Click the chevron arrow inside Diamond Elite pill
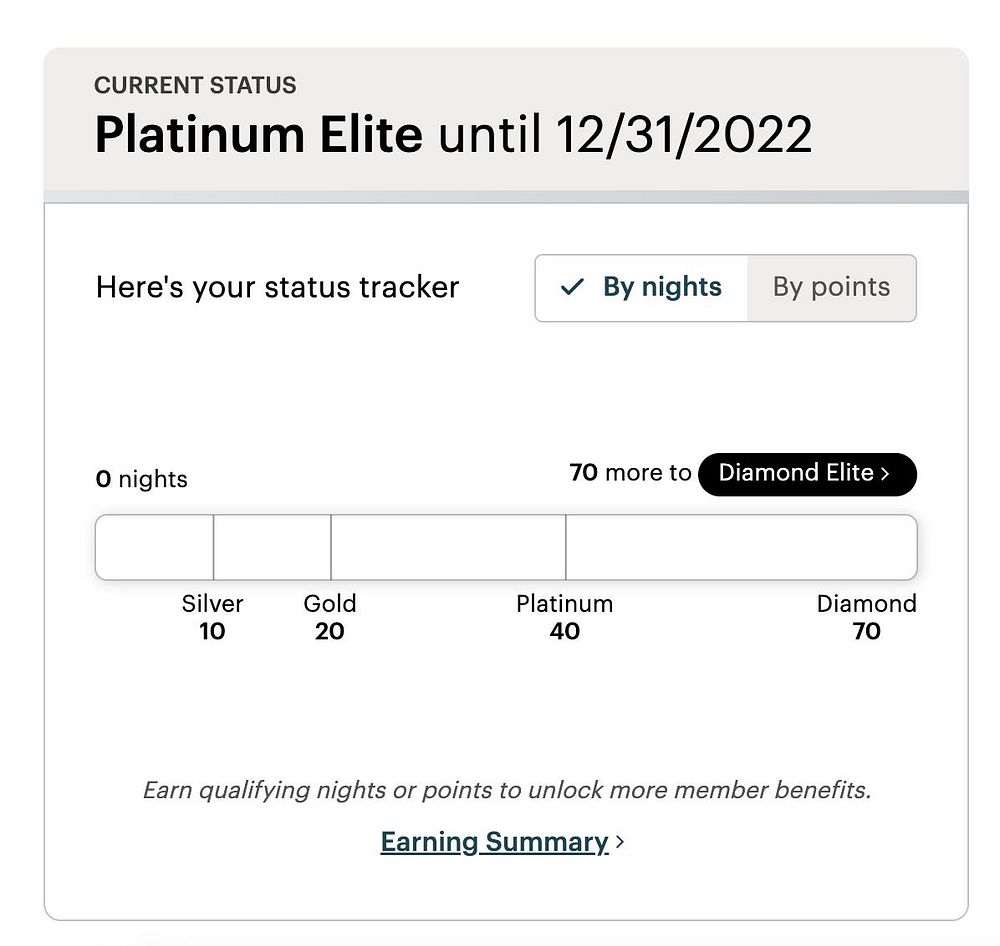The image size is (1000, 946). click(885, 474)
